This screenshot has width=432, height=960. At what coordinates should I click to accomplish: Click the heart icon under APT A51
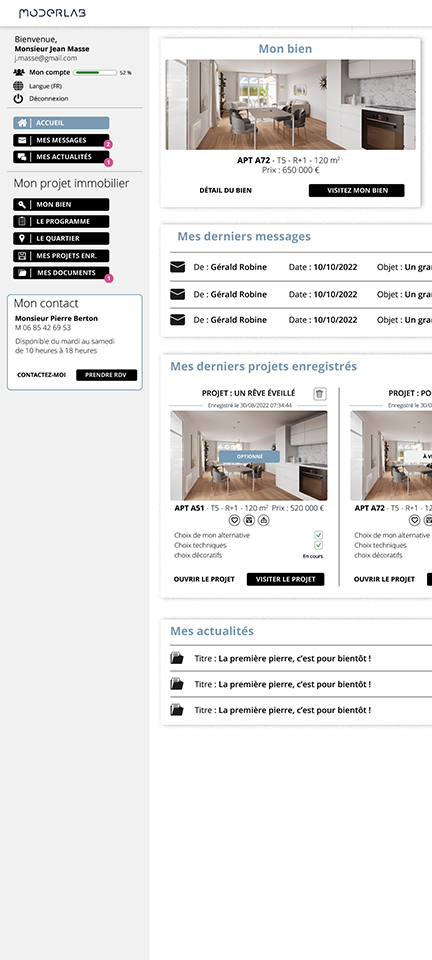pos(234,520)
